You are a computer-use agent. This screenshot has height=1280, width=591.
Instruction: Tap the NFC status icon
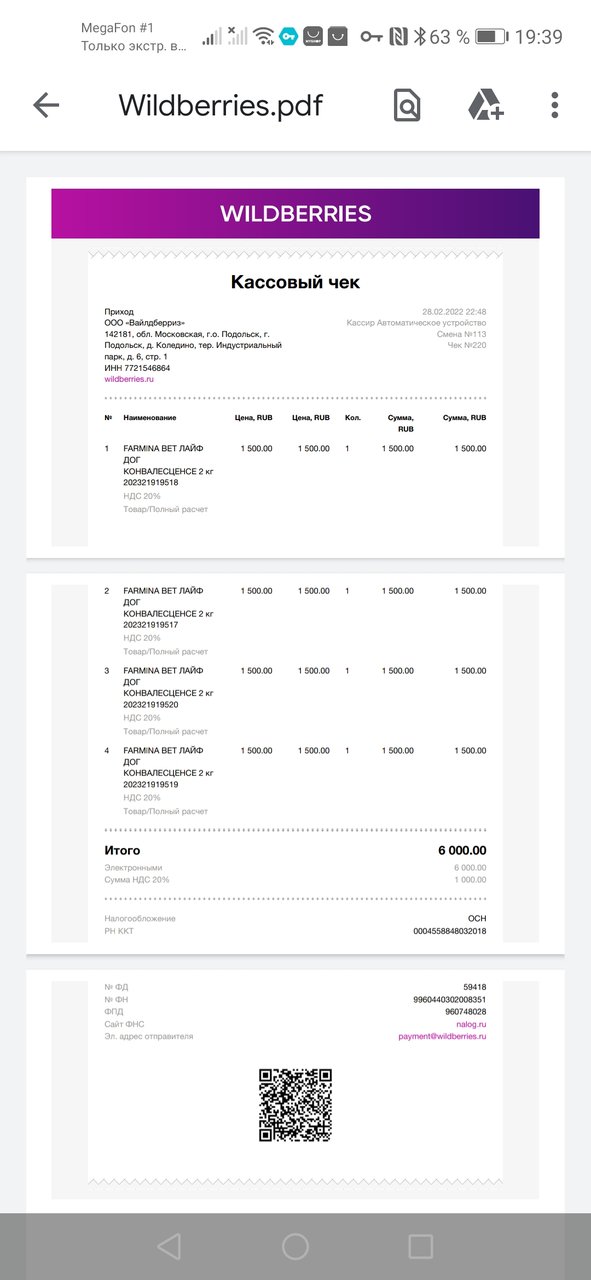coord(399,37)
